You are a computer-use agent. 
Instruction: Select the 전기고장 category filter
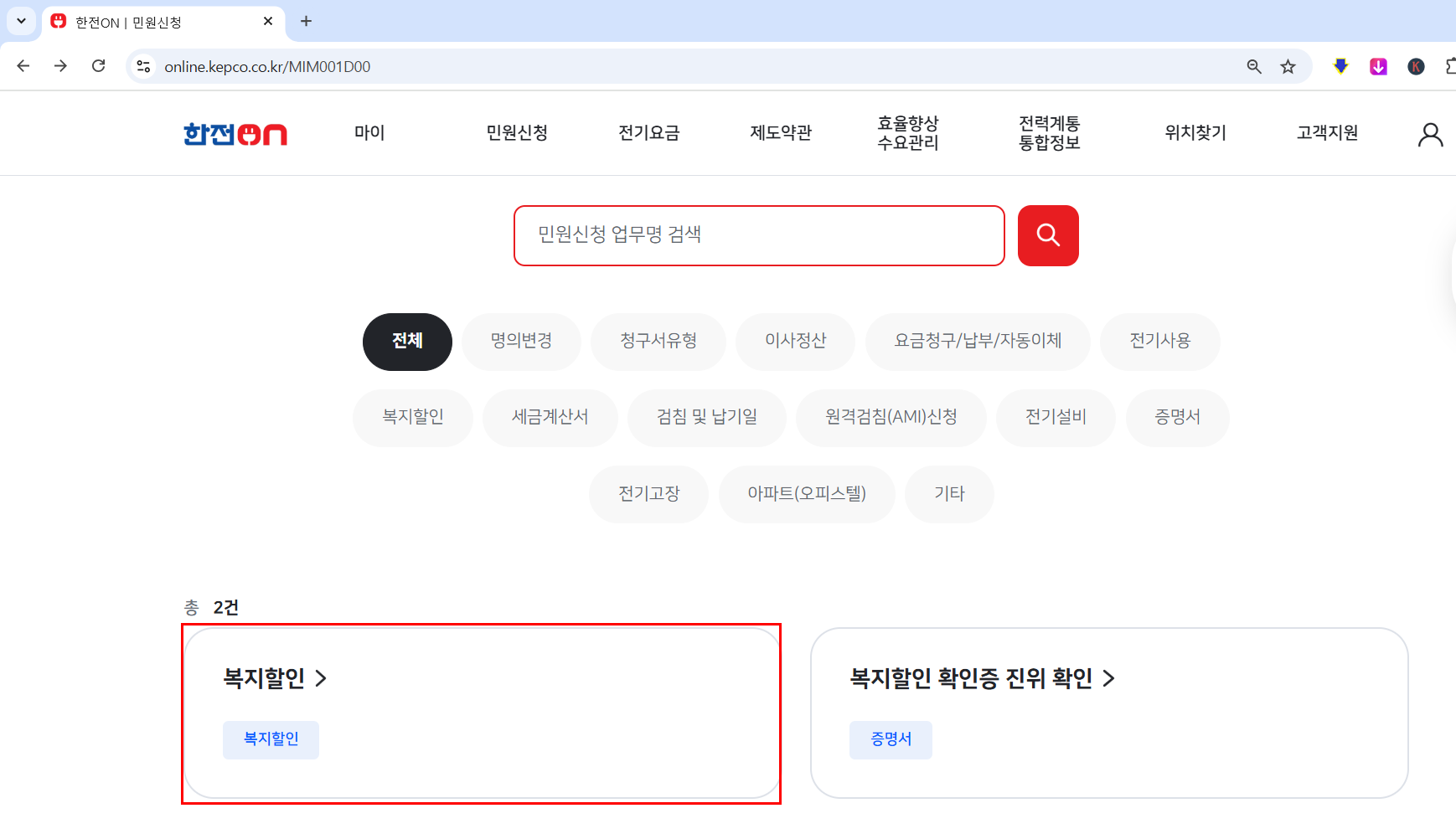coord(649,494)
